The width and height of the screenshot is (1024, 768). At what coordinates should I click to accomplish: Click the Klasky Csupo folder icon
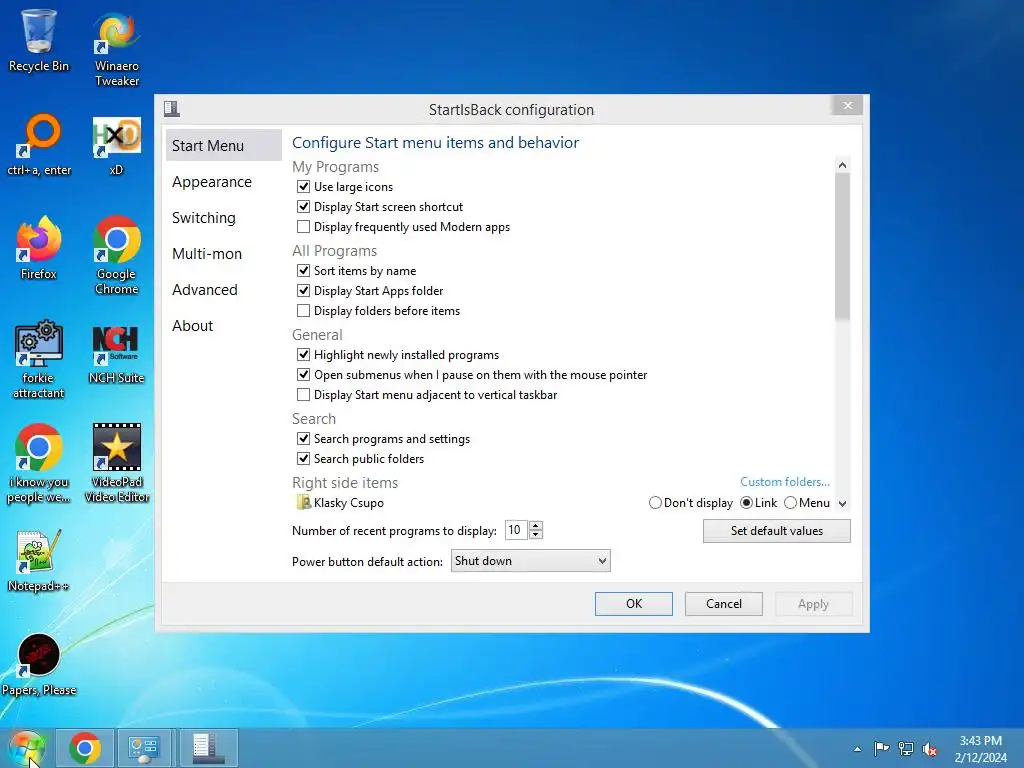304,502
